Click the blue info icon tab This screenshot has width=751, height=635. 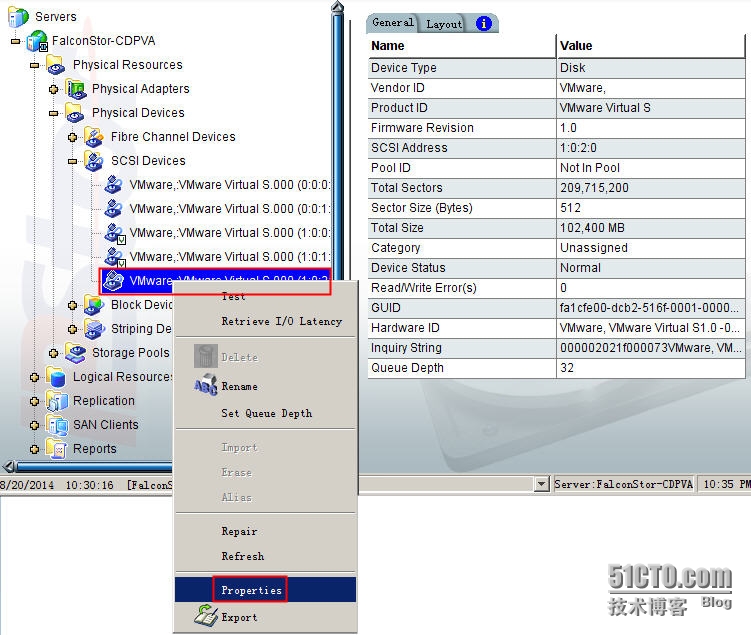[484, 23]
